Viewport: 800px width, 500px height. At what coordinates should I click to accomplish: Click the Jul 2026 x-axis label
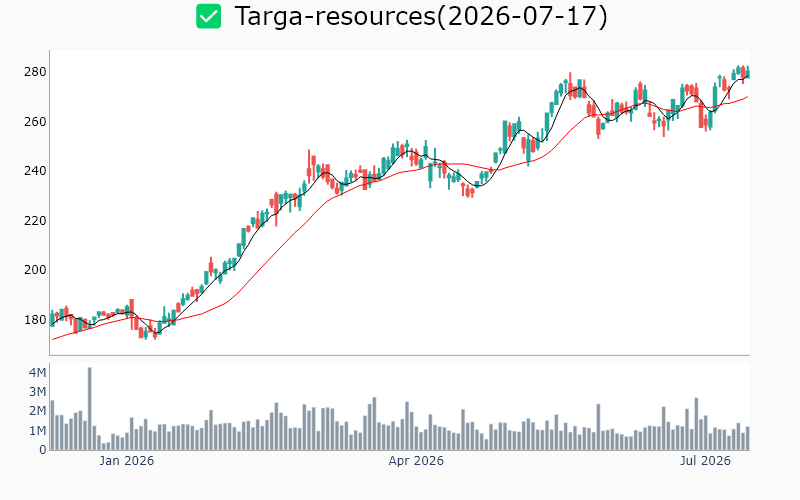(705, 461)
